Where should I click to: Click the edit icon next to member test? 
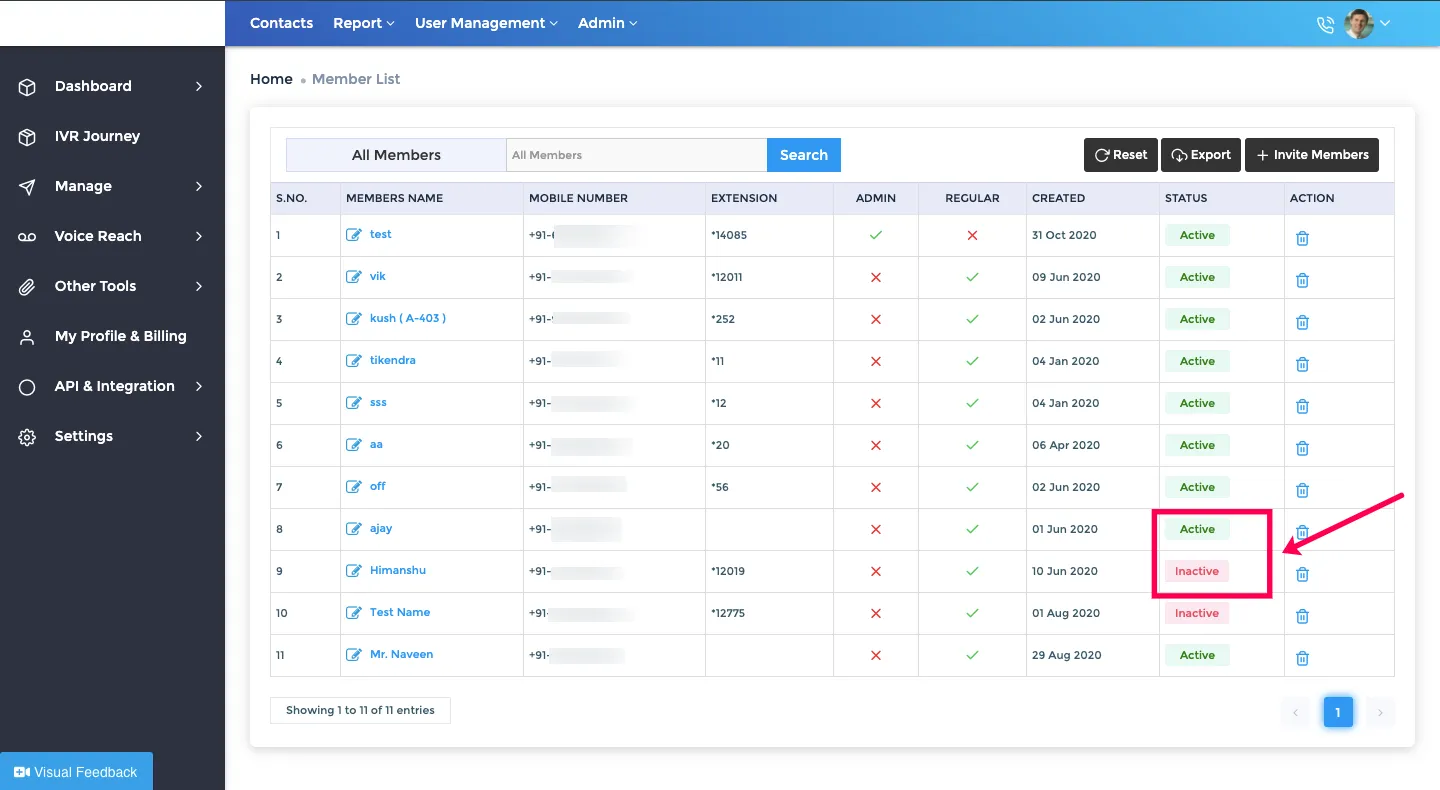(x=354, y=235)
